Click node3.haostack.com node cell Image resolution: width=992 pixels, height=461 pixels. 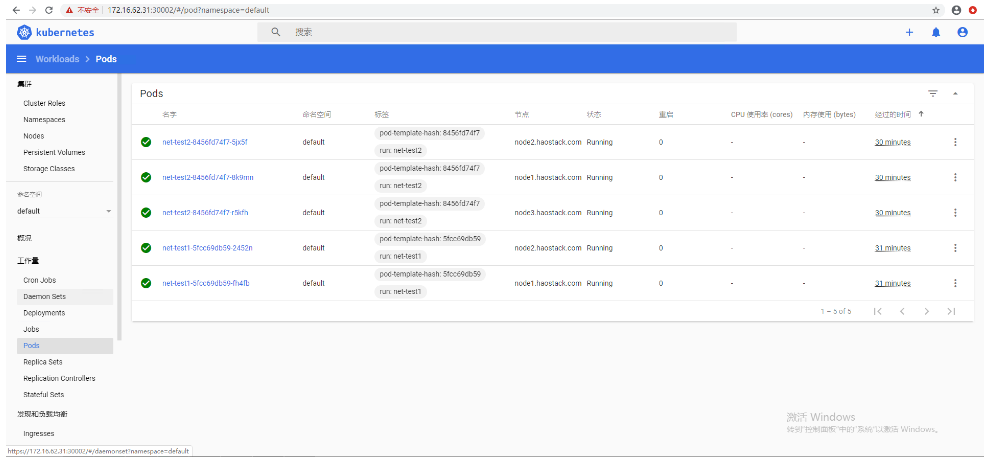pyautogui.click(x=548, y=212)
